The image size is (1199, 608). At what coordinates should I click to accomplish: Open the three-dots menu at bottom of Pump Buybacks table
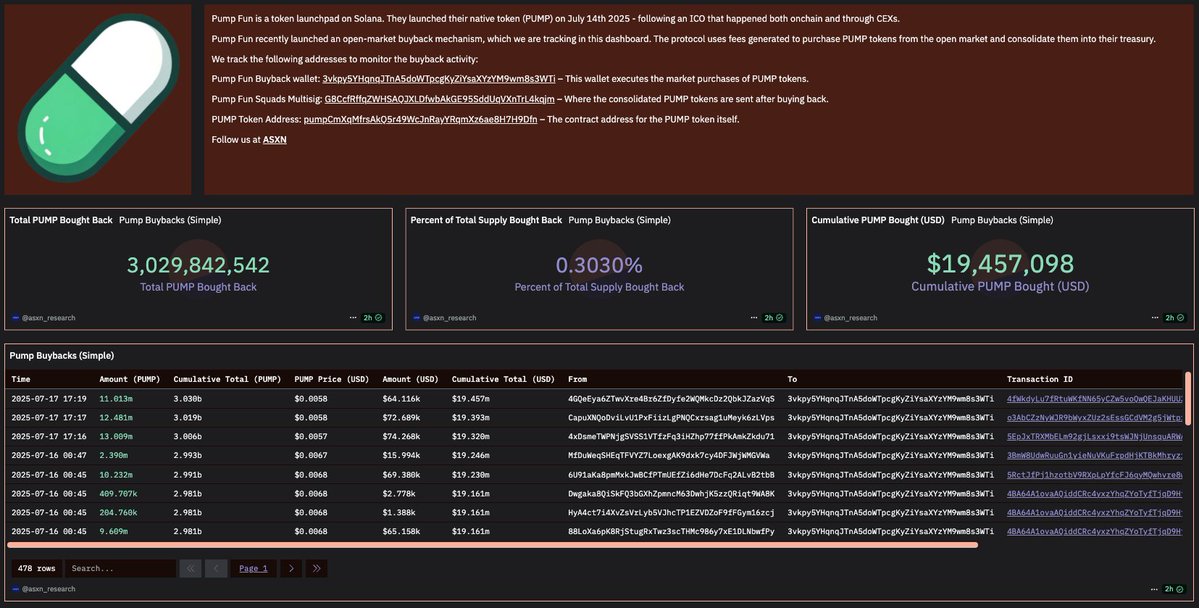1154,589
